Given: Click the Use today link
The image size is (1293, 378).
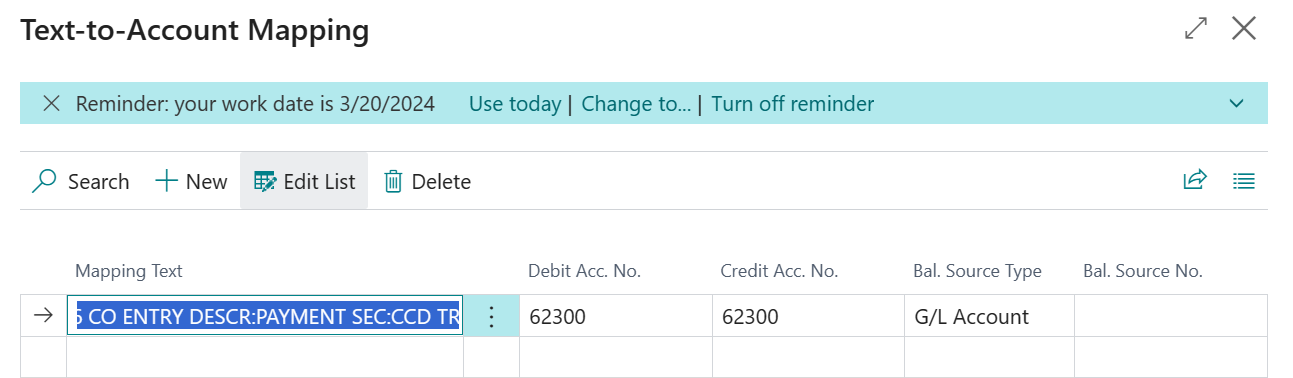Looking at the screenshot, I should [515, 104].
